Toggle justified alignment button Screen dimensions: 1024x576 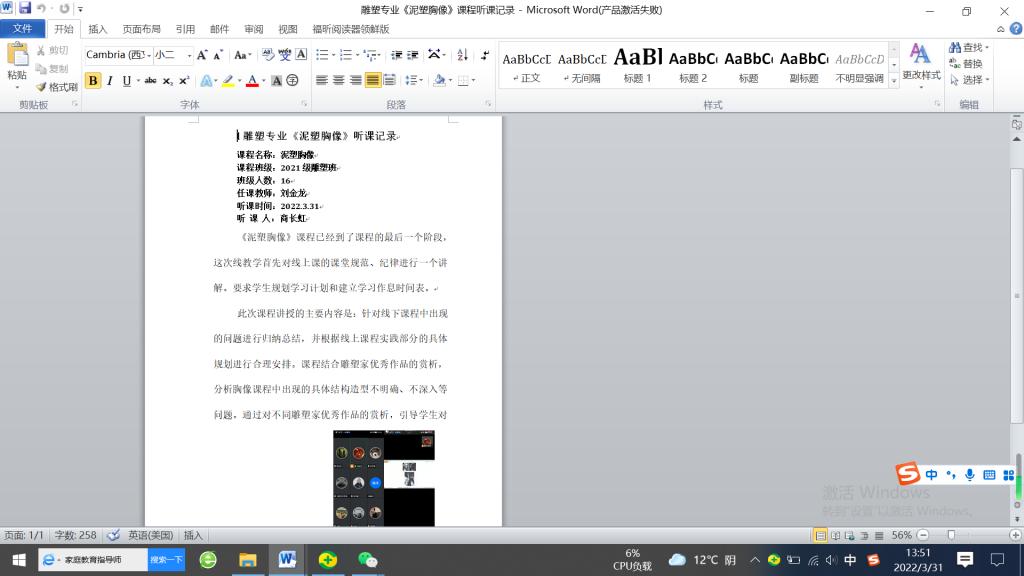click(373, 80)
